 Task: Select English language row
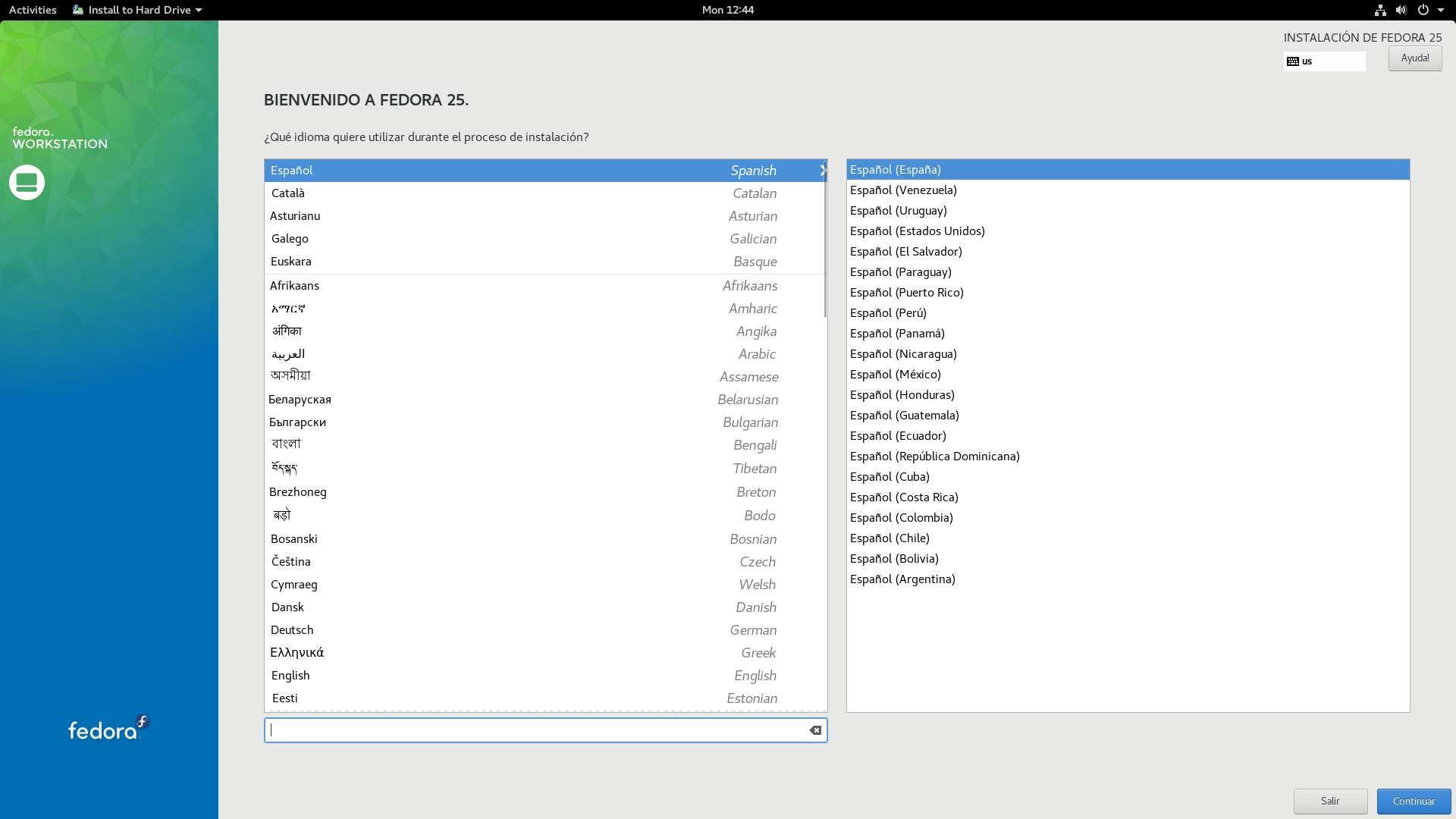(546, 676)
